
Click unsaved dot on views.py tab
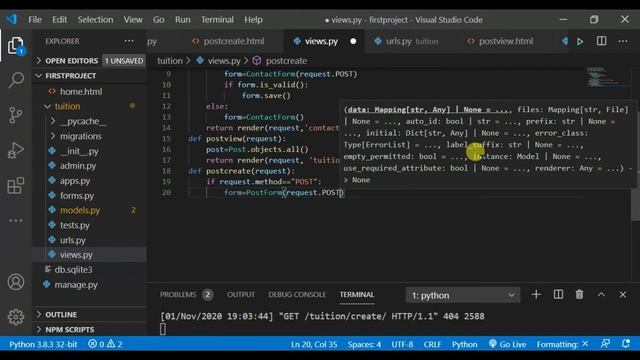353,41
